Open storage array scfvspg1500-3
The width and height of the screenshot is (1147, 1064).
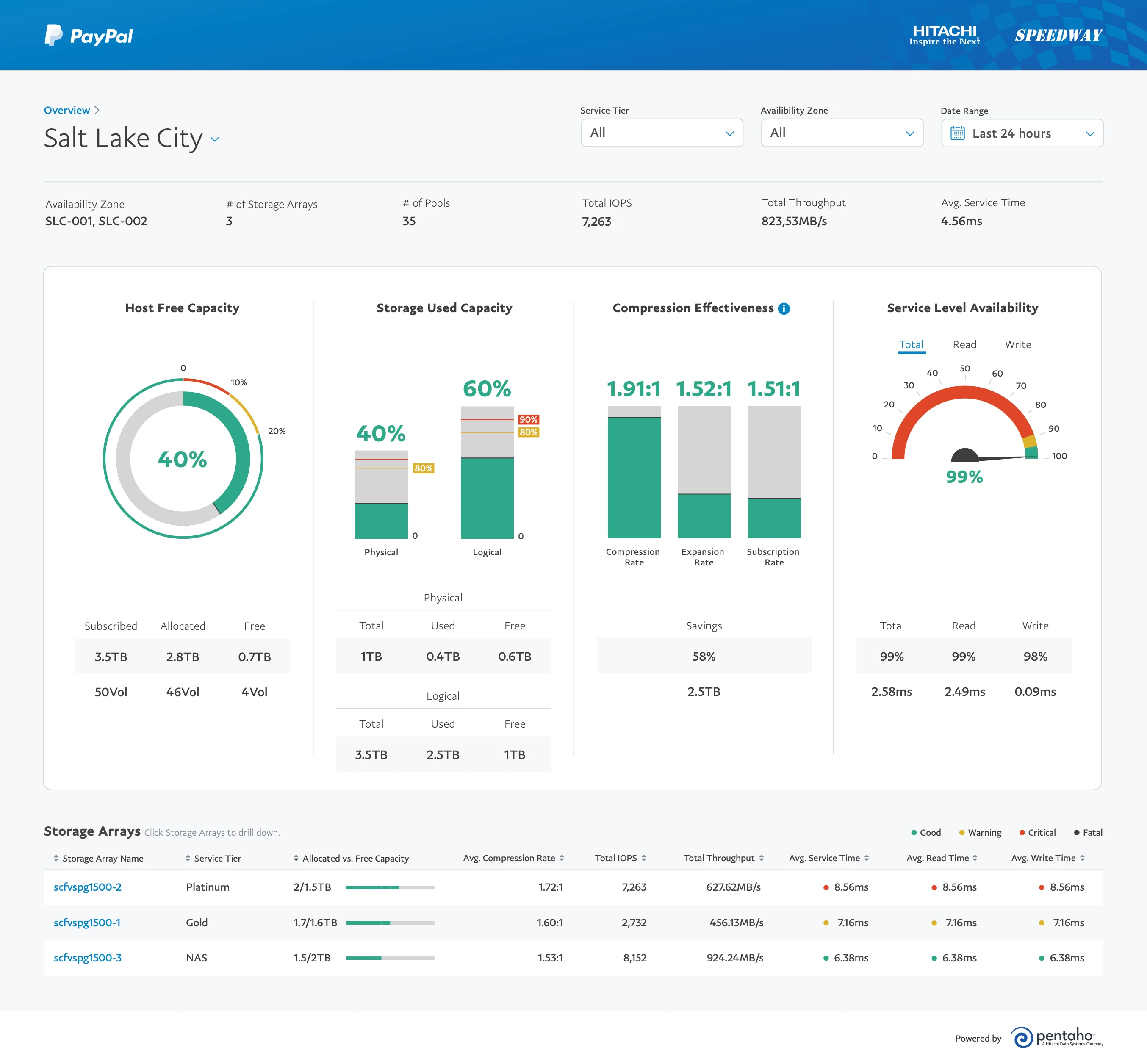pyautogui.click(x=88, y=958)
